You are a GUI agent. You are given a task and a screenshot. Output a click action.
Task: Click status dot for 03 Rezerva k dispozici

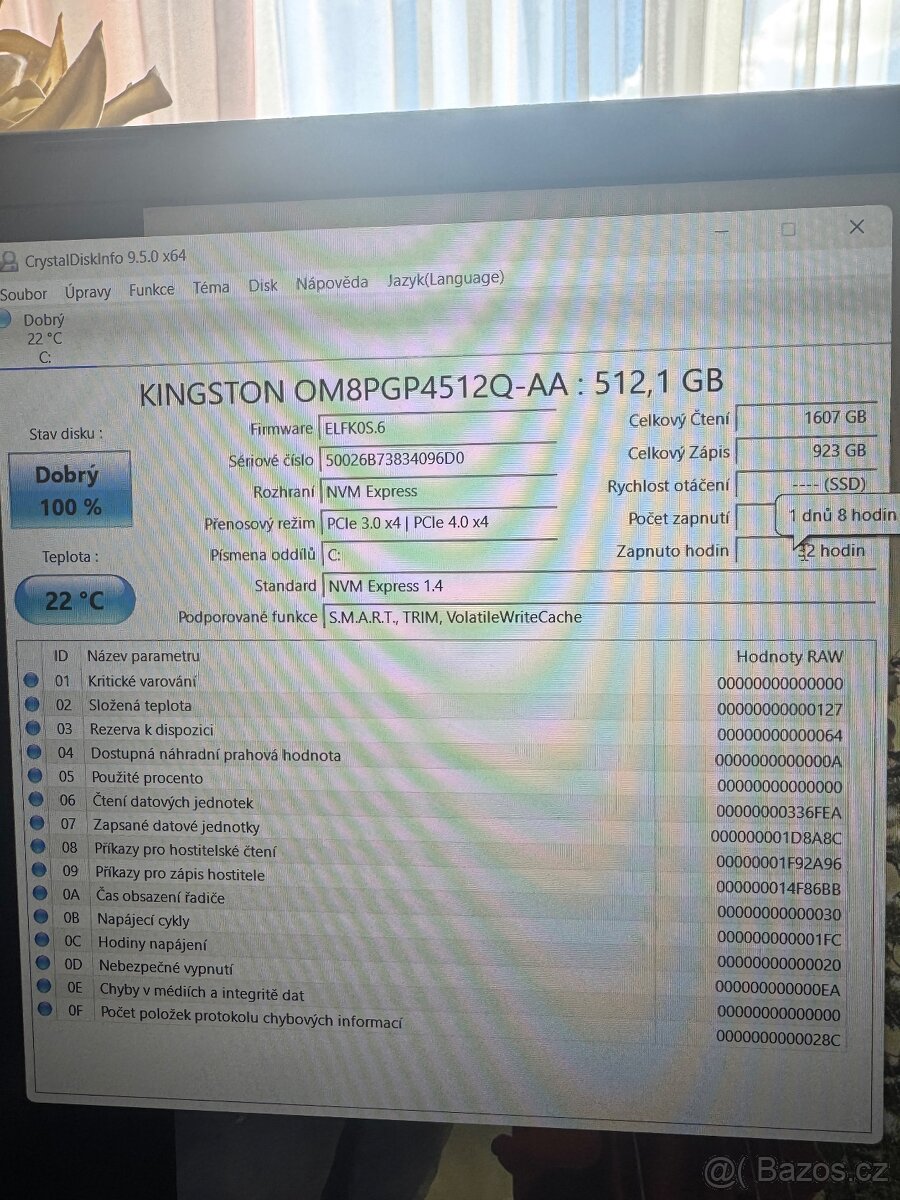click(x=32, y=729)
